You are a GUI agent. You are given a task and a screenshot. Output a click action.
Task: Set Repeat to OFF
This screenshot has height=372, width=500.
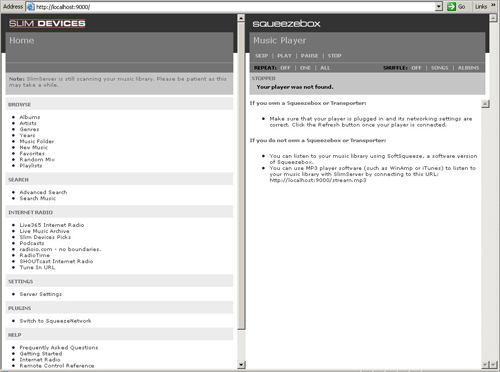(x=285, y=68)
